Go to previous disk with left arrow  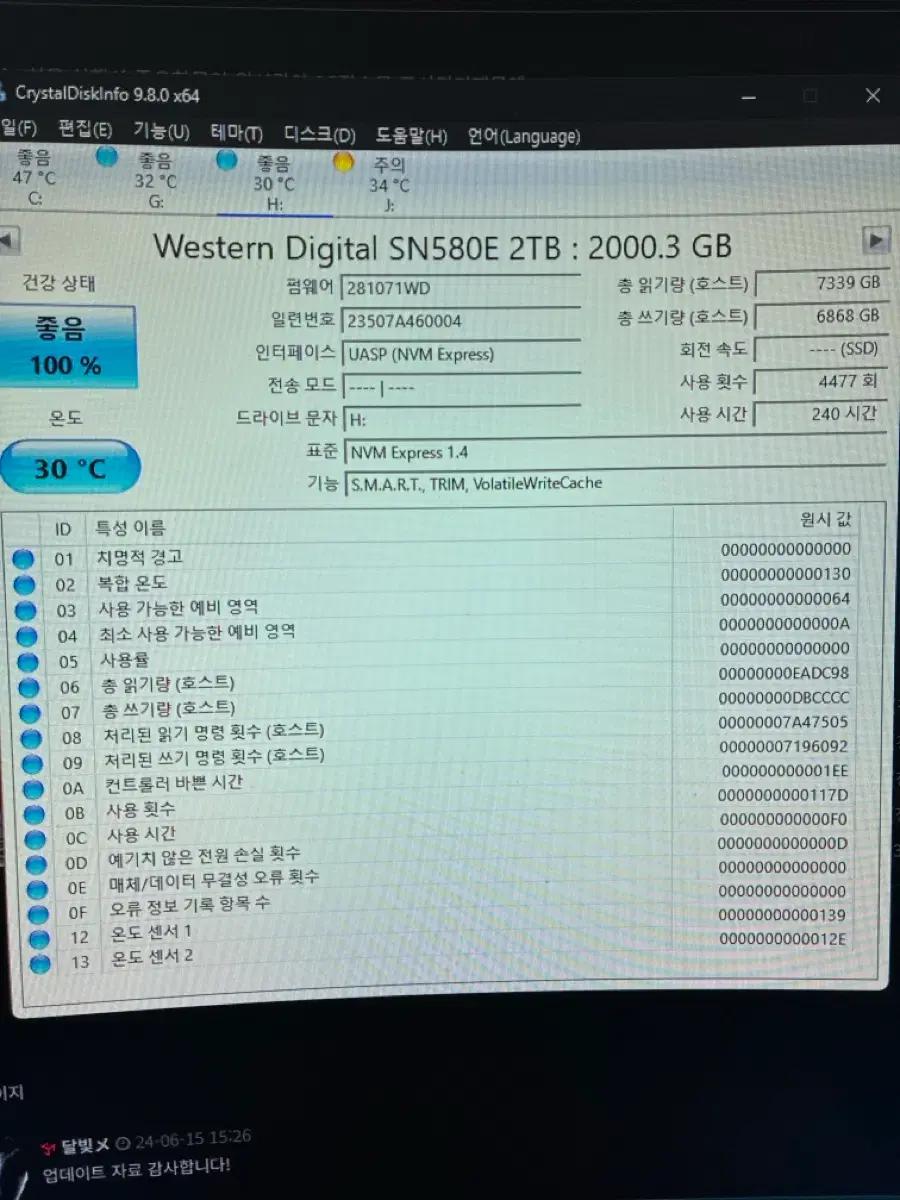coord(8,240)
